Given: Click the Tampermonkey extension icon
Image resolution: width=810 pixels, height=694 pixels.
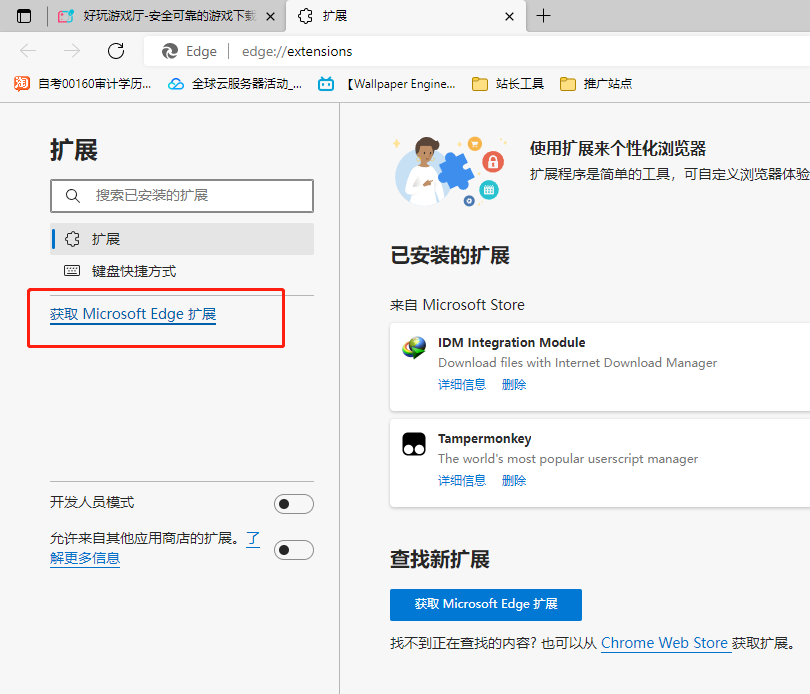Looking at the screenshot, I should click(414, 444).
